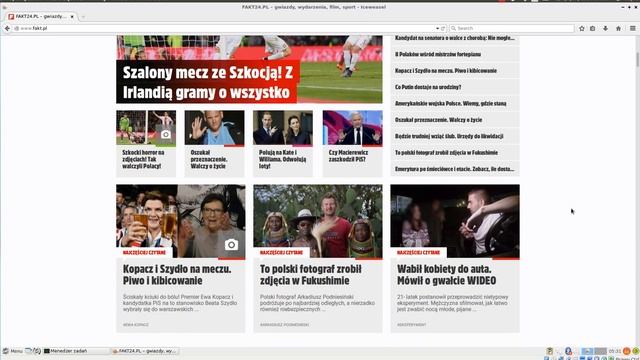Open the bookmarks list icon

[x=593, y=28]
